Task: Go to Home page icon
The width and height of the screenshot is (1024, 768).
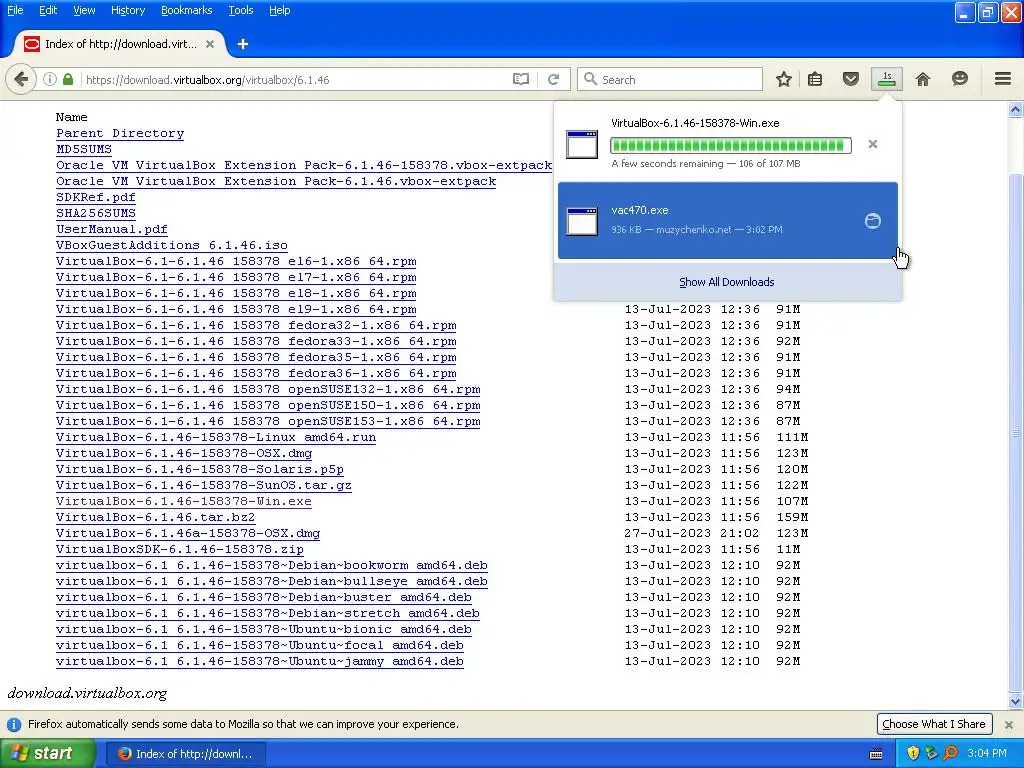Action: (923, 80)
